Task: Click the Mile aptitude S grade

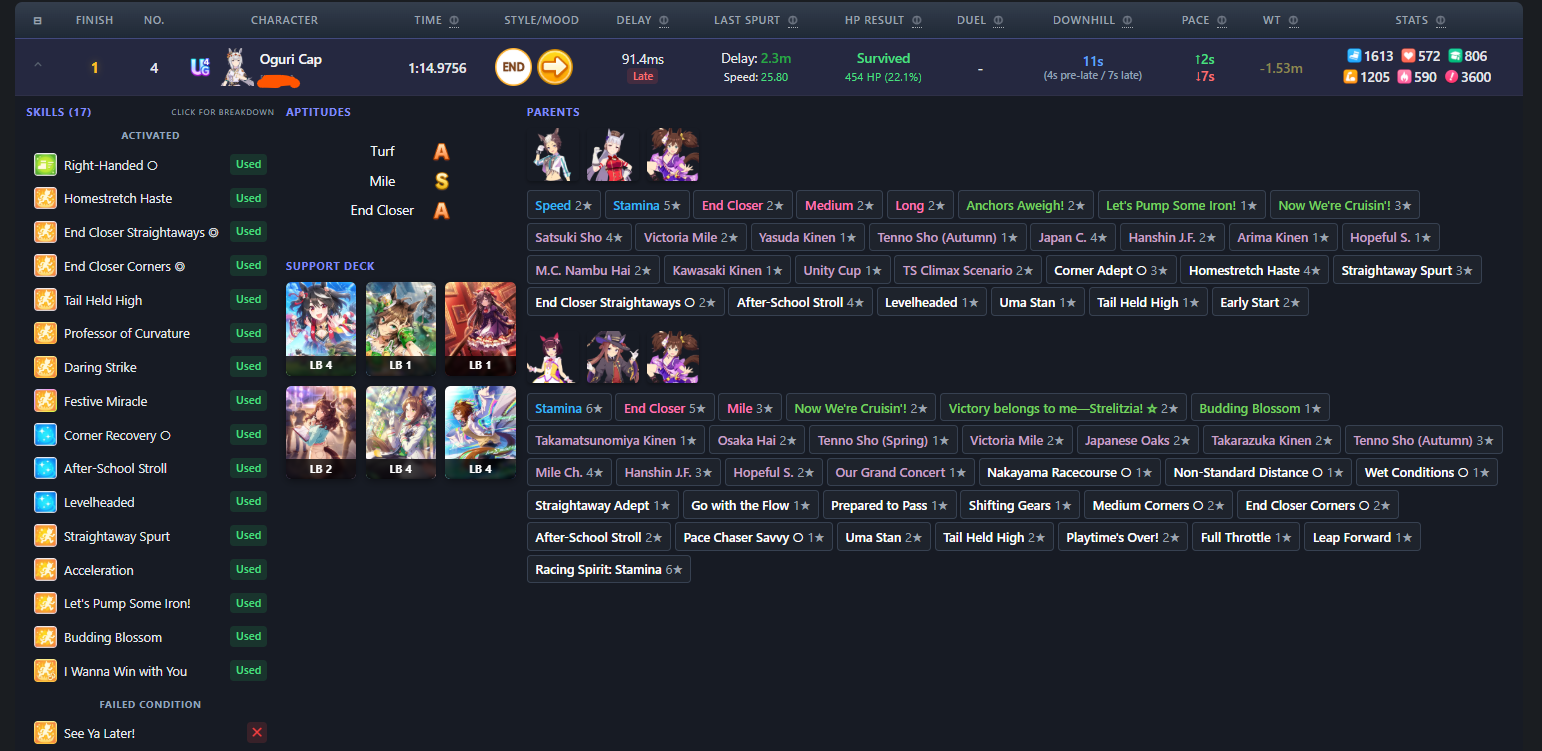Action: pyautogui.click(x=441, y=181)
